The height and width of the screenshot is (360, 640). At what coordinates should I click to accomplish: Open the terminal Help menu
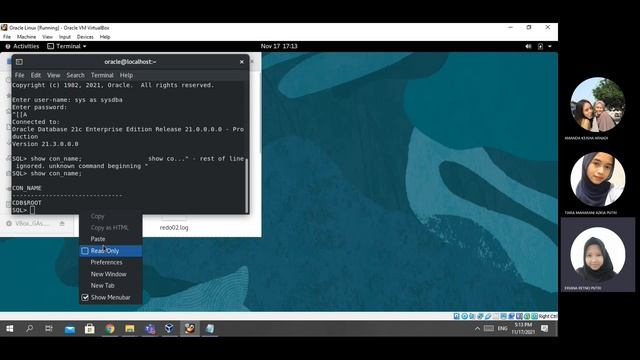pos(126,75)
